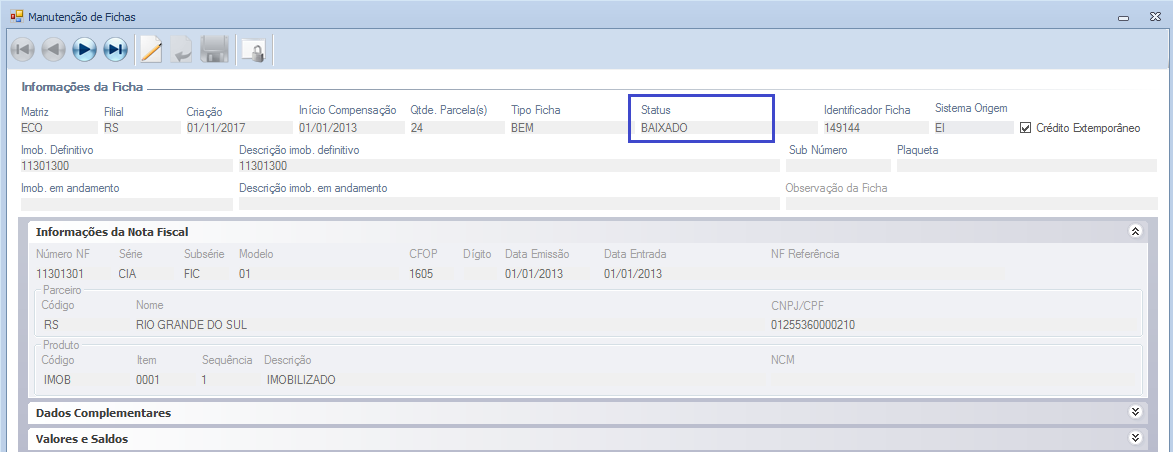
Task: Click the Sub Número field
Action: pyautogui.click(x=838, y=165)
